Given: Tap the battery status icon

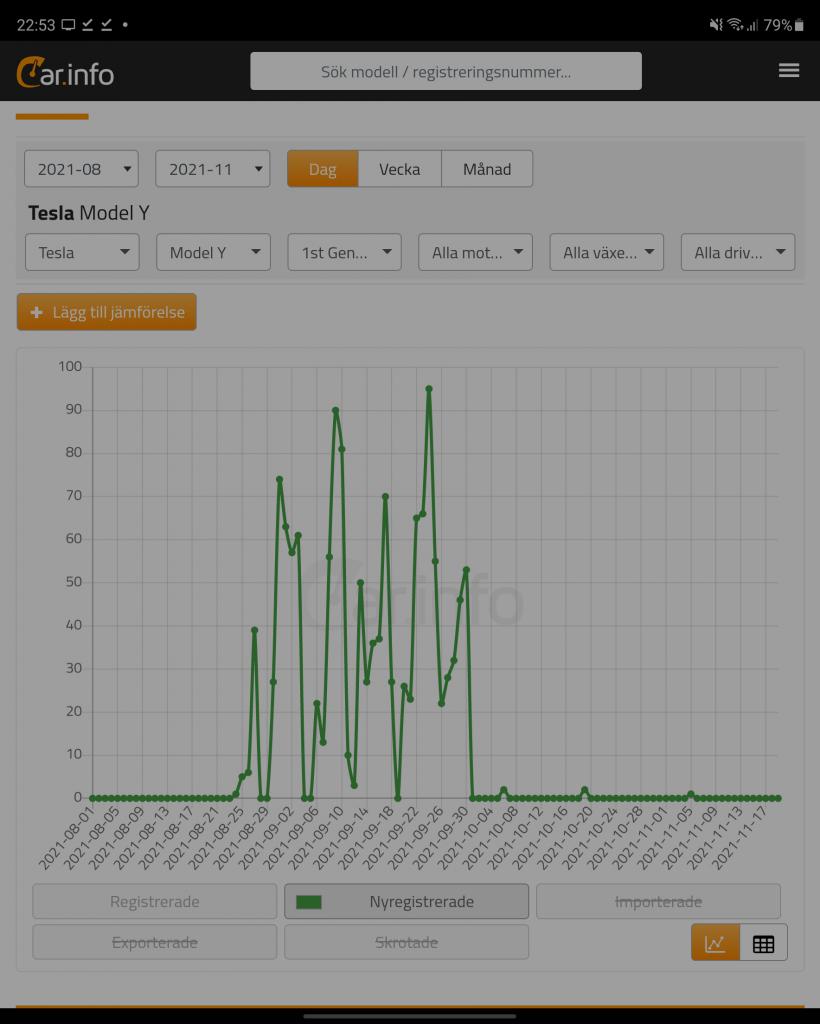Looking at the screenshot, I should [x=799, y=25].
